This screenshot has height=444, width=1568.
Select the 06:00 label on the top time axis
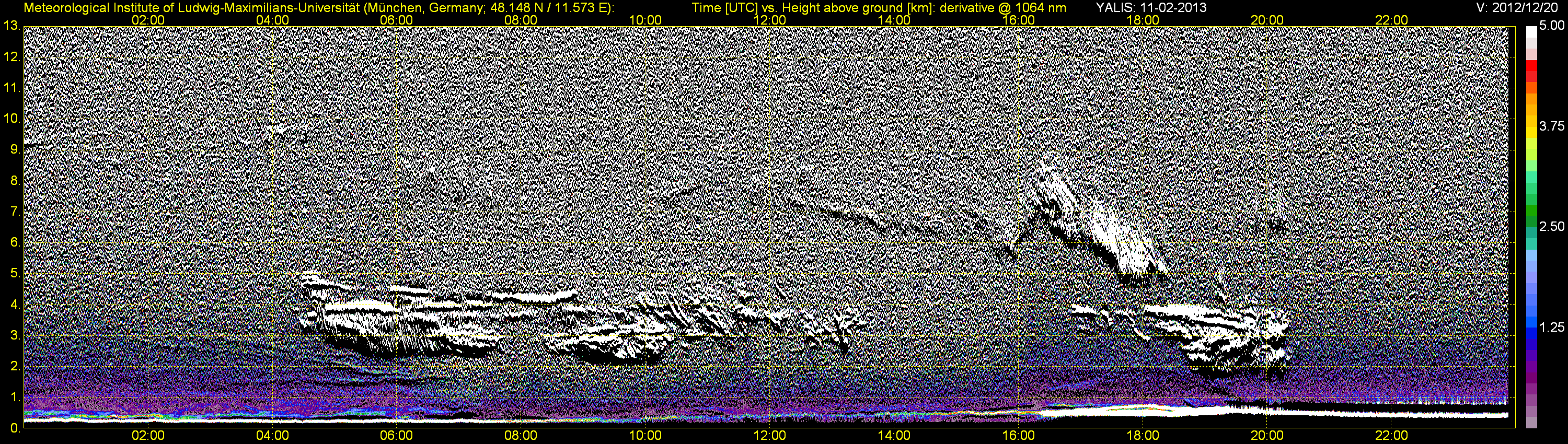(397, 20)
